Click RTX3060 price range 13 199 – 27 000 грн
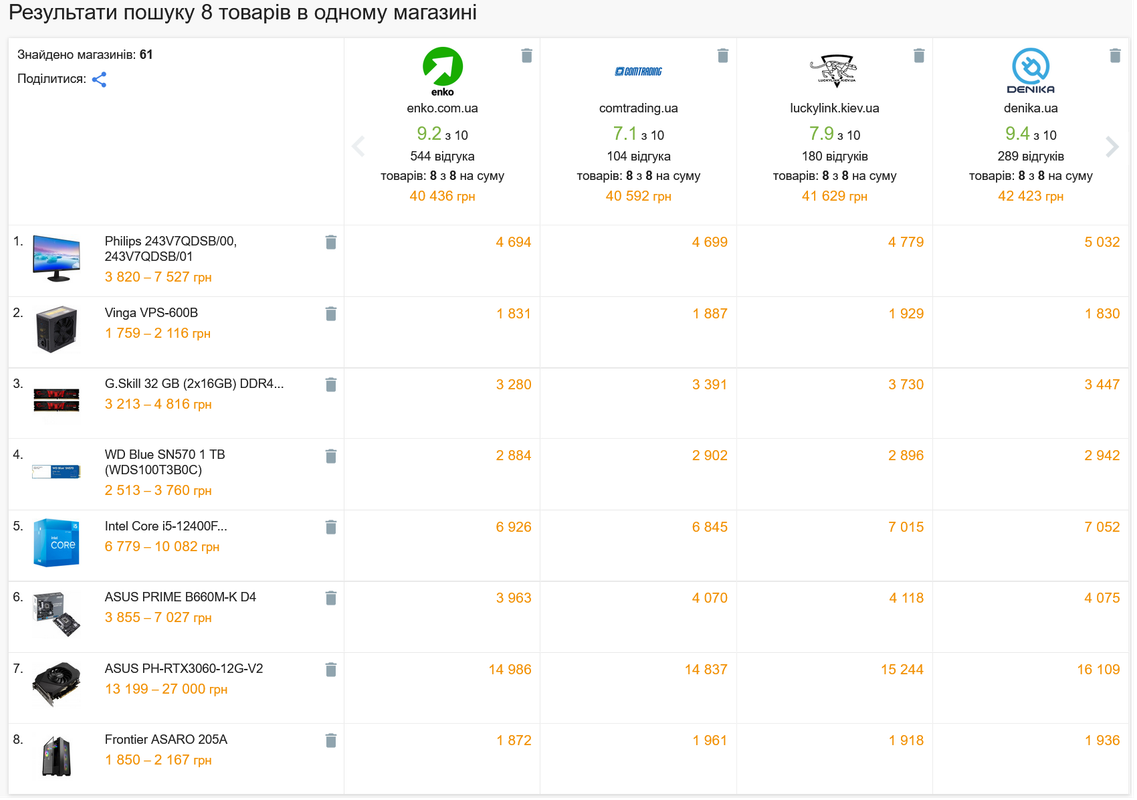This screenshot has height=800, width=1137. (167, 690)
